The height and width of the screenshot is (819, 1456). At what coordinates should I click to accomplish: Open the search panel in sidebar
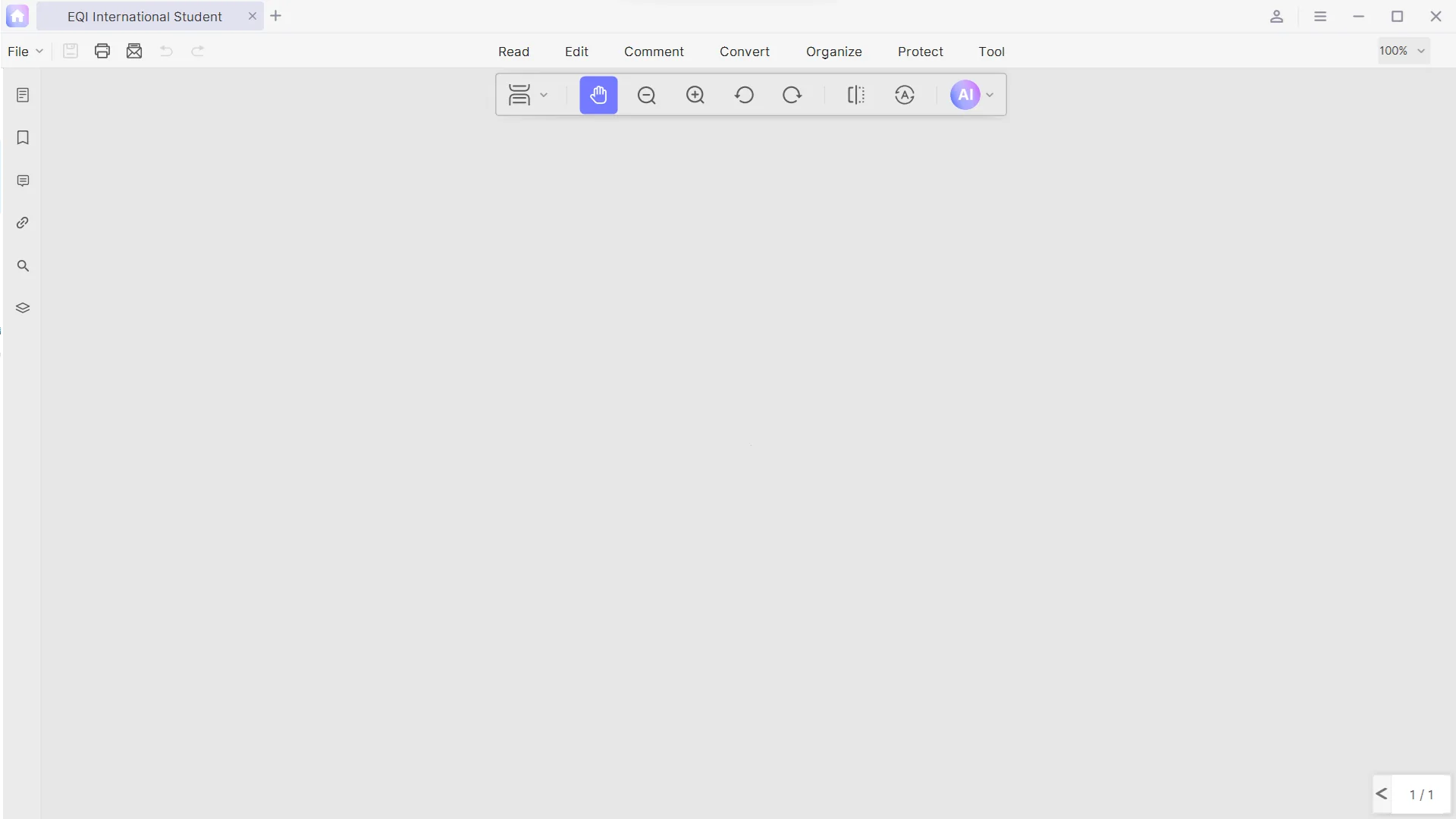(x=23, y=265)
